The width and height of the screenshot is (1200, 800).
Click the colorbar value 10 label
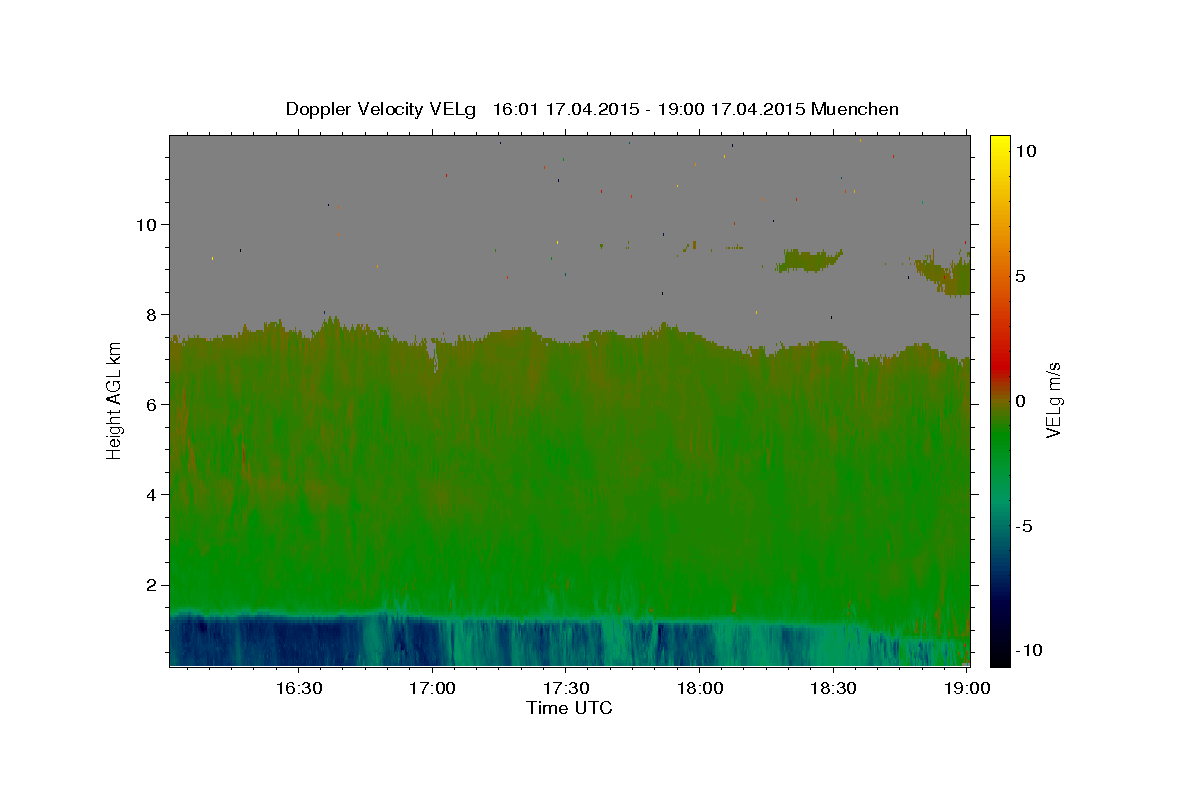(1025, 151)
